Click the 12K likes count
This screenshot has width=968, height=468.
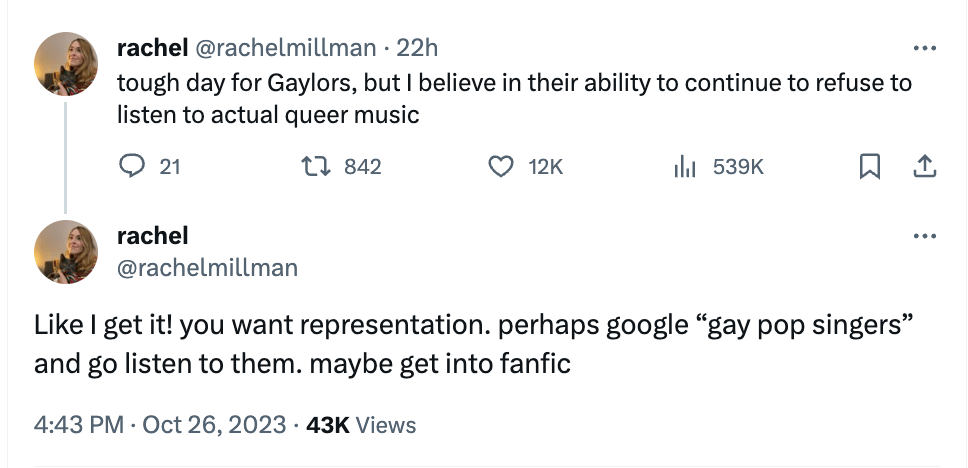pyautogui.click(x=545, y=167)
